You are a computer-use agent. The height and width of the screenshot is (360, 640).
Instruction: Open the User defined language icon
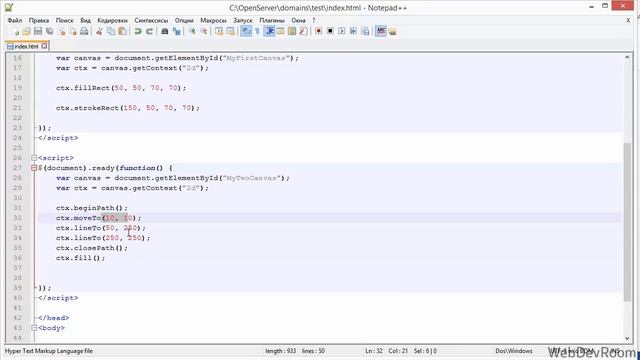click(x=280, y=31)
